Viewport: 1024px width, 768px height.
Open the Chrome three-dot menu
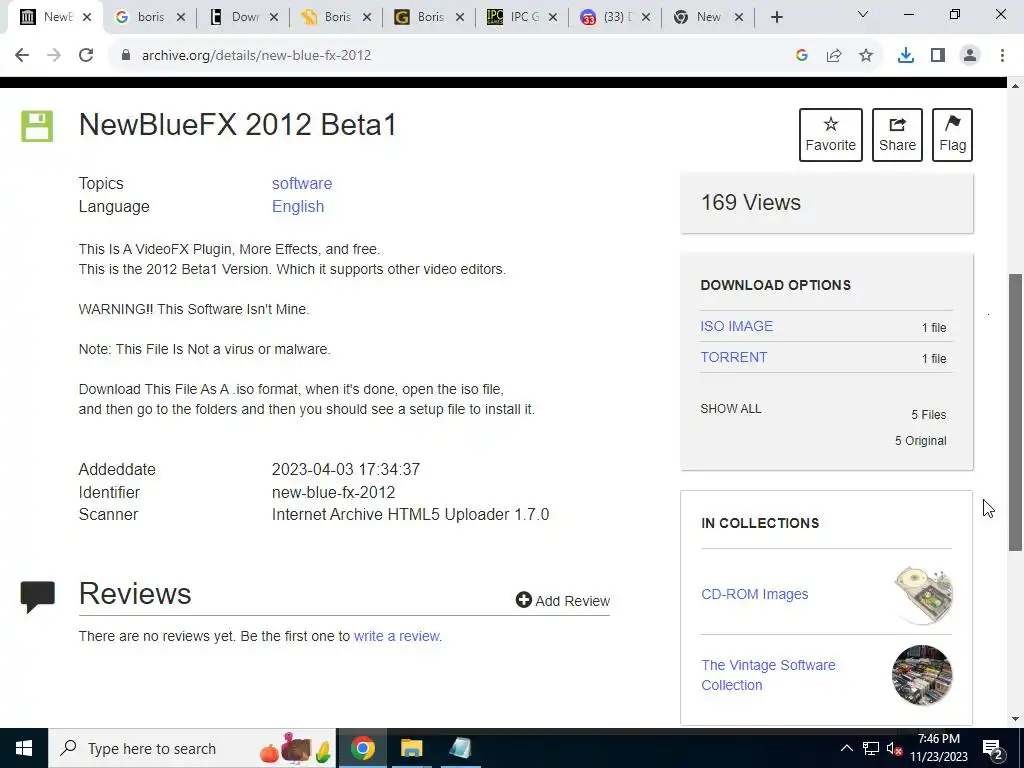point(1002,56)
